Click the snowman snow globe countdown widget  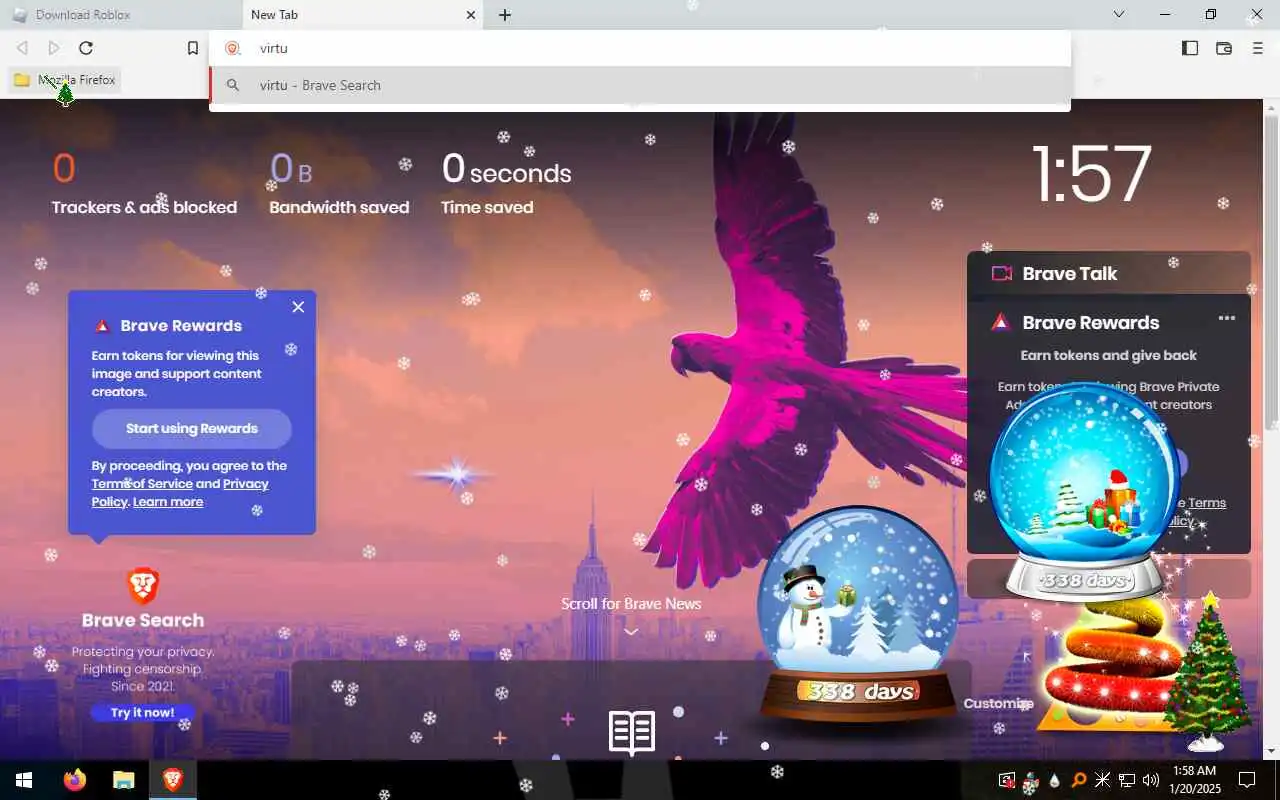(x=857, y=613)
